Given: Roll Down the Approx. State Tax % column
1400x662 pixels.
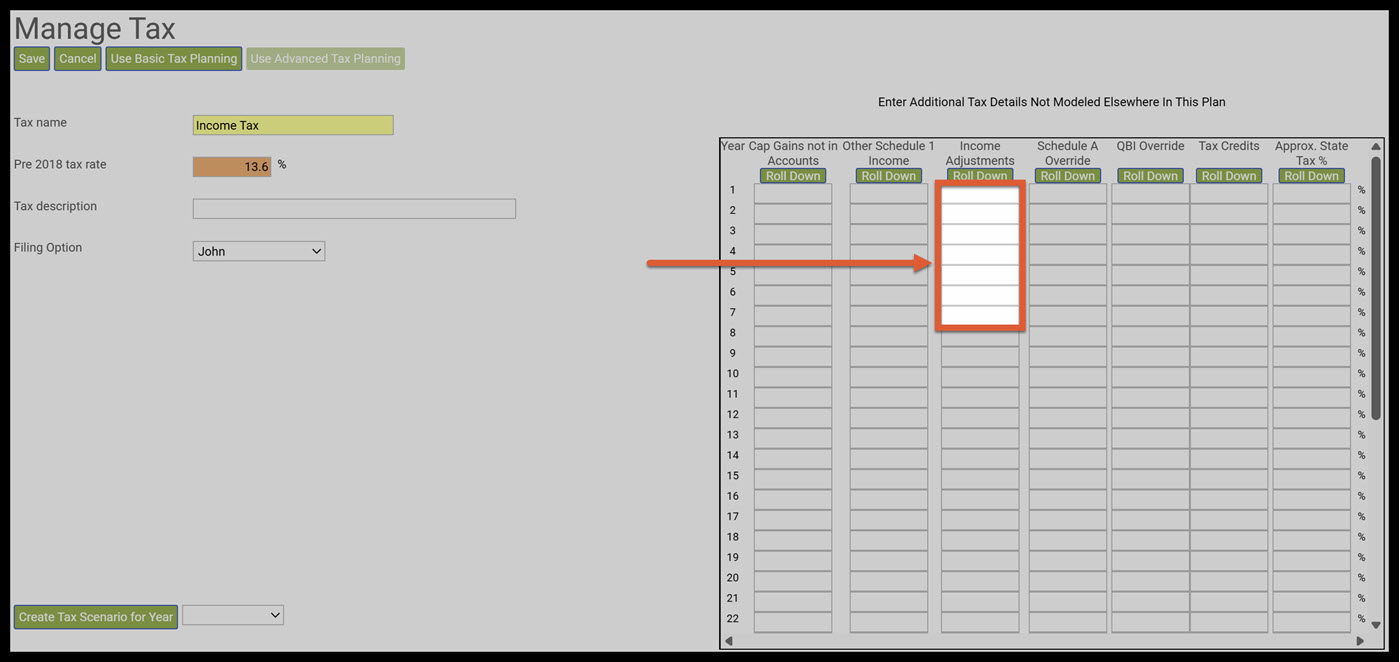Looking at the screenshot, I should coord(1311,176).
